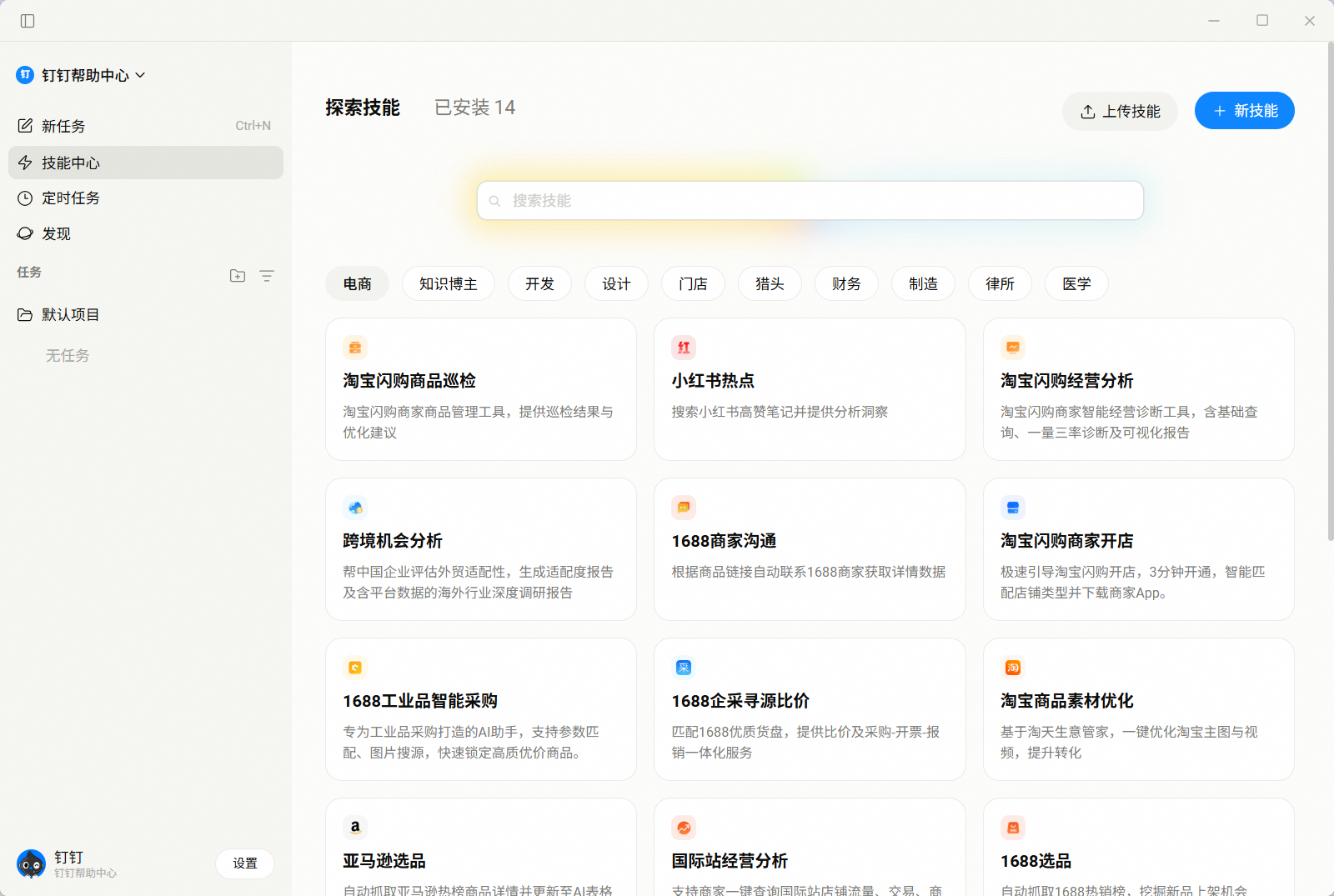
Task: Click the DingTalk workspace logo icon
Action: (25, 75)
